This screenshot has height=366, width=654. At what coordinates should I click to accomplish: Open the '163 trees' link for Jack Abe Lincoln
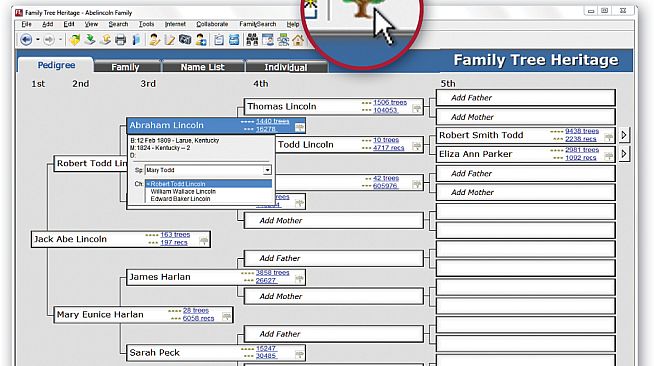coord(175,235)
